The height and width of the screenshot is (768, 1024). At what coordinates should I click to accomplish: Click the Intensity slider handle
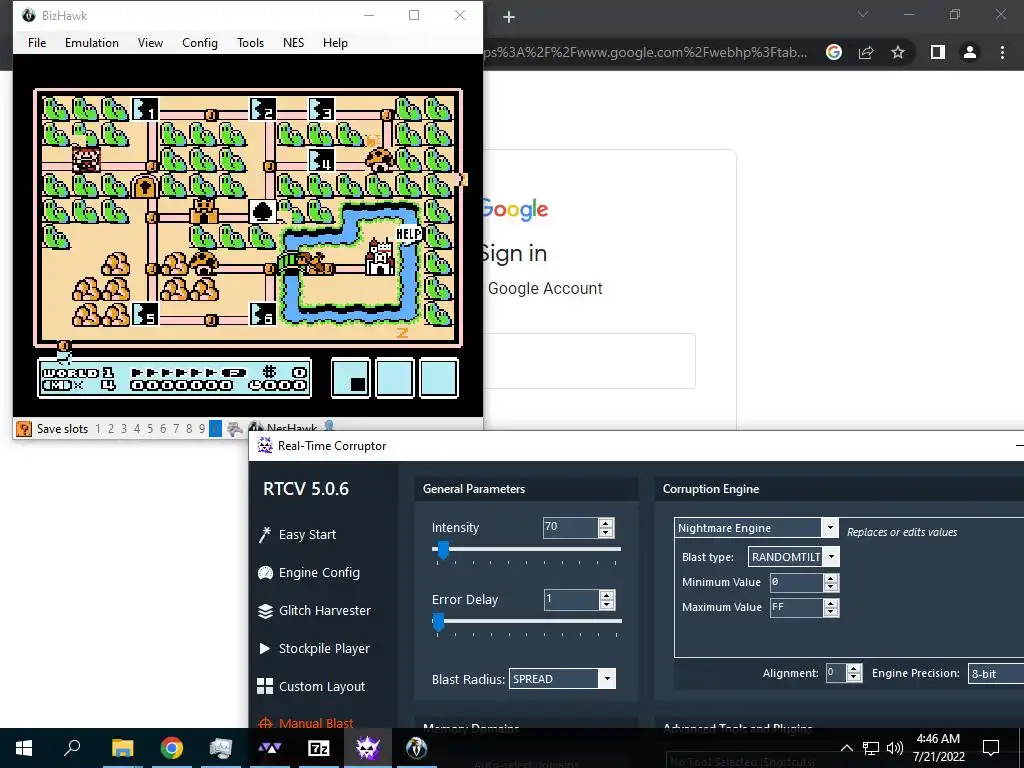[443, 550]
